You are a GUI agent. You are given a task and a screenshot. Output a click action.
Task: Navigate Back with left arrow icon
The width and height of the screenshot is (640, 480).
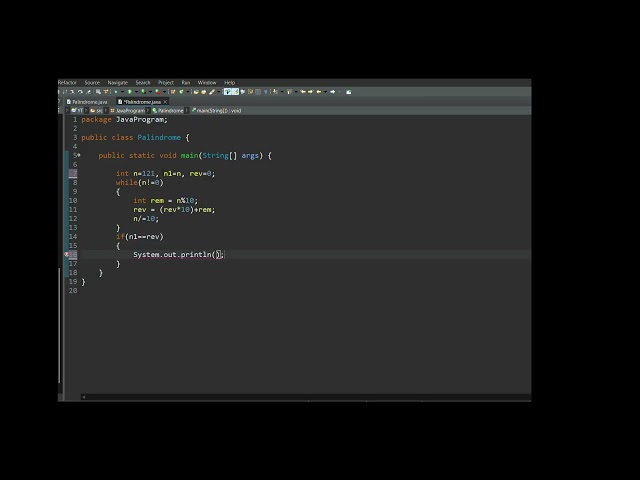(x=318, y=92)
